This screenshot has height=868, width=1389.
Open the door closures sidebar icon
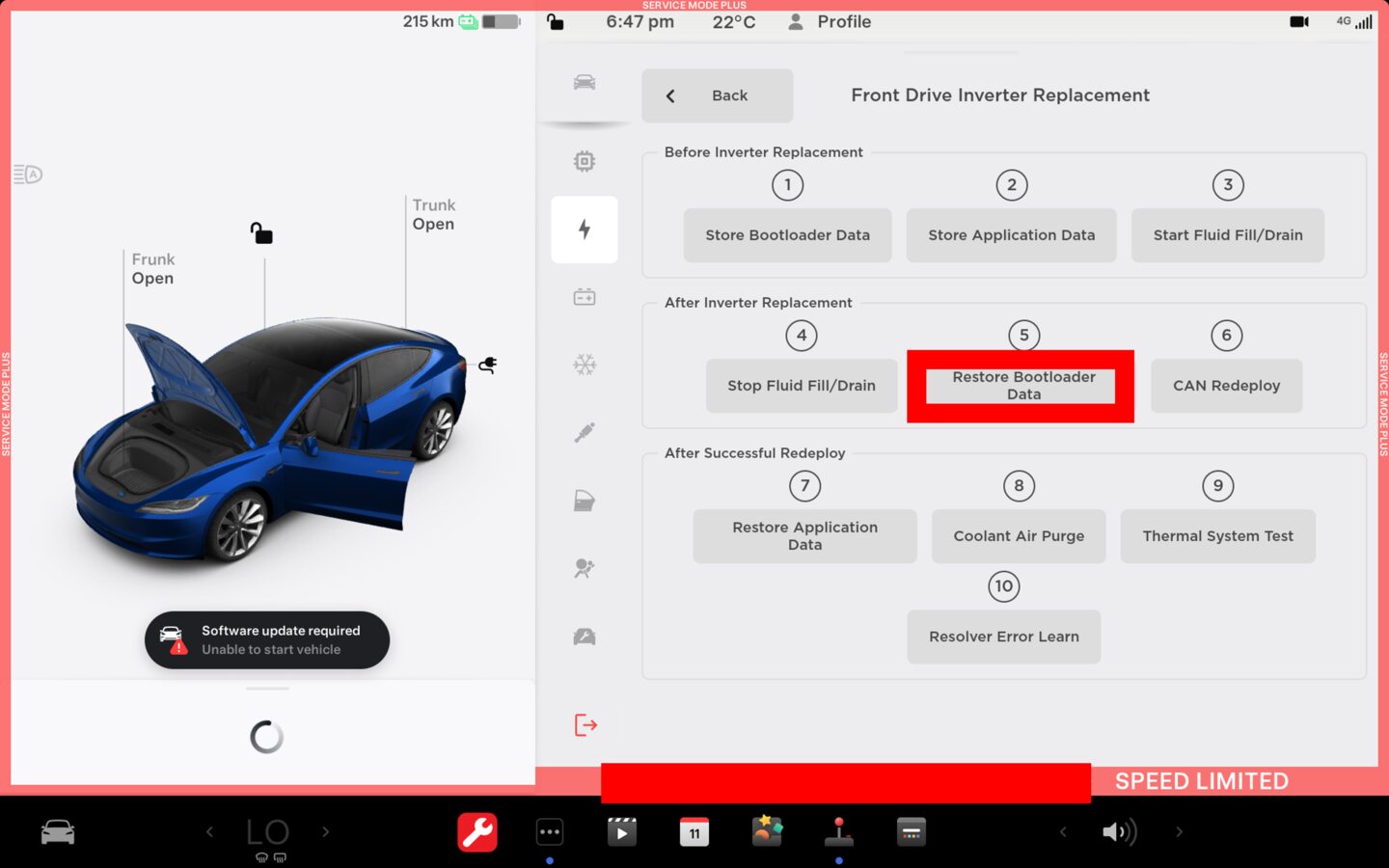pos(585,501)
